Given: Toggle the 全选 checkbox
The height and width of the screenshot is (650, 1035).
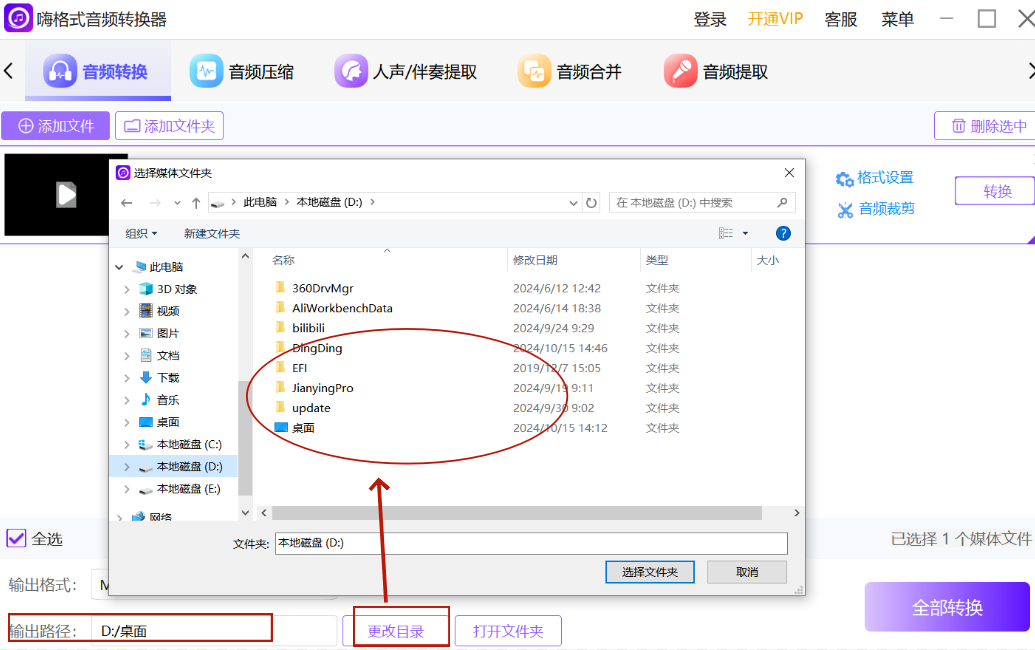Looking at the screenshot, I should tap(16, 538).
